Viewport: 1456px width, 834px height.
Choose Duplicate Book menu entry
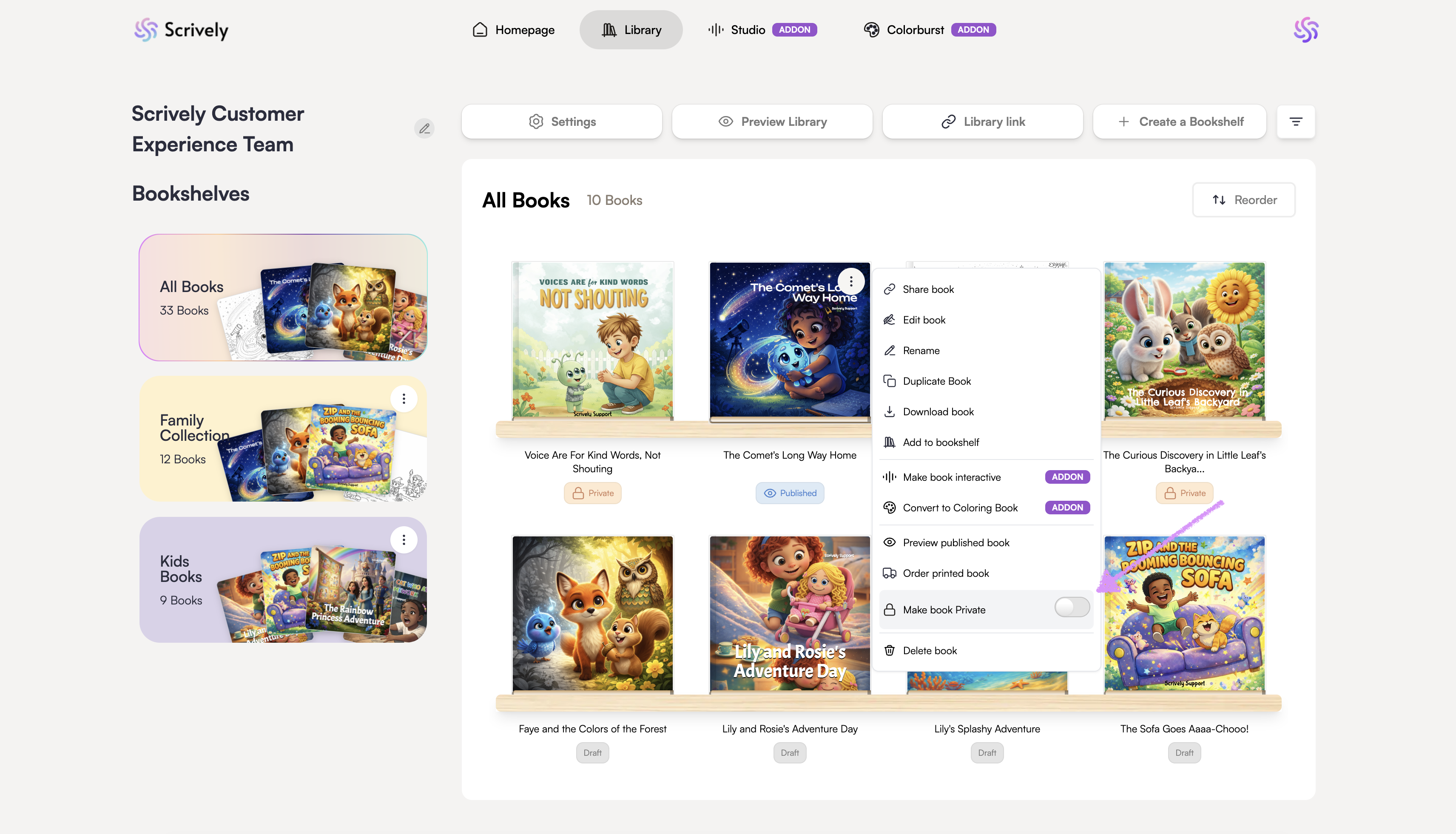(x=936, y=381)
